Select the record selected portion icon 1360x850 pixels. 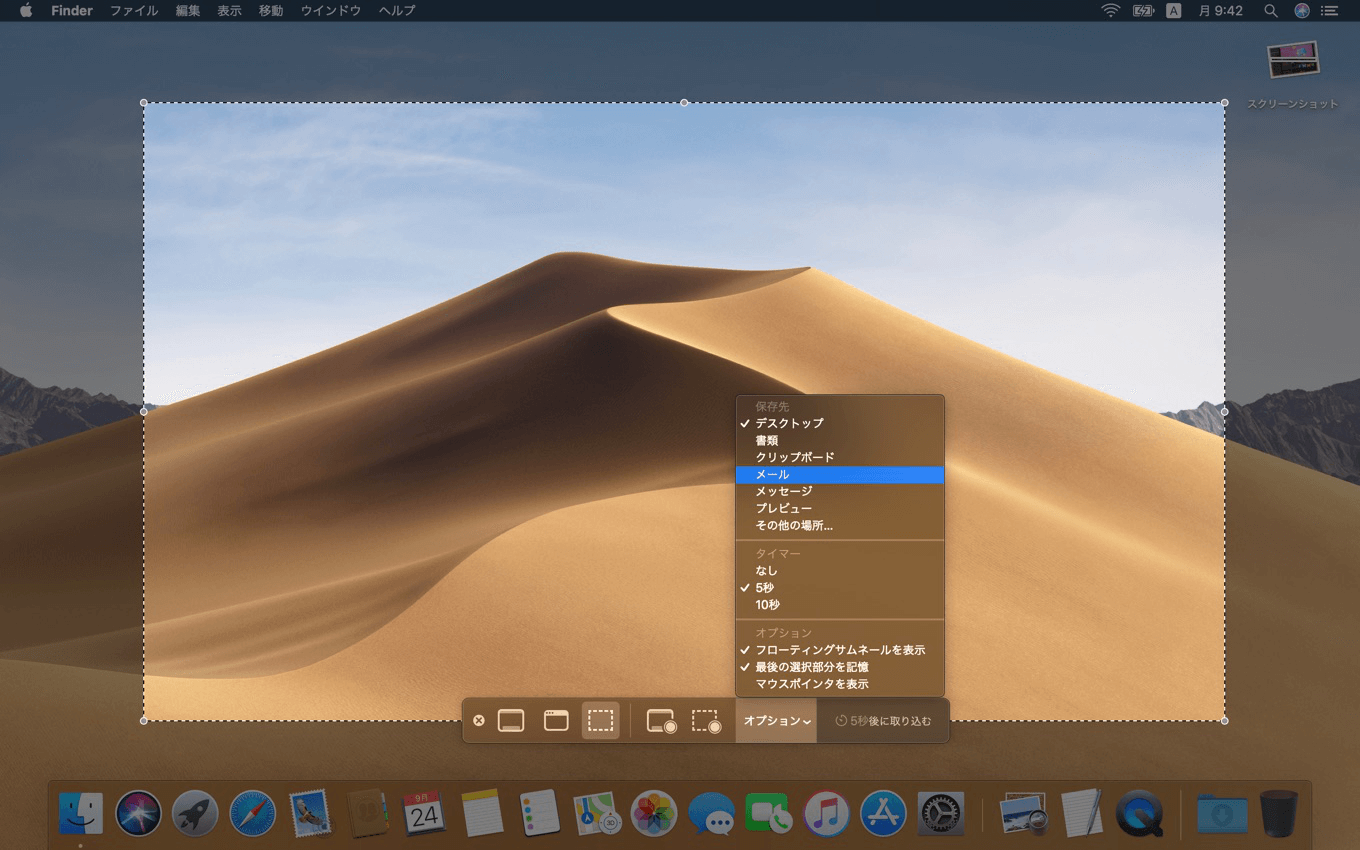(x=706, y=721)
